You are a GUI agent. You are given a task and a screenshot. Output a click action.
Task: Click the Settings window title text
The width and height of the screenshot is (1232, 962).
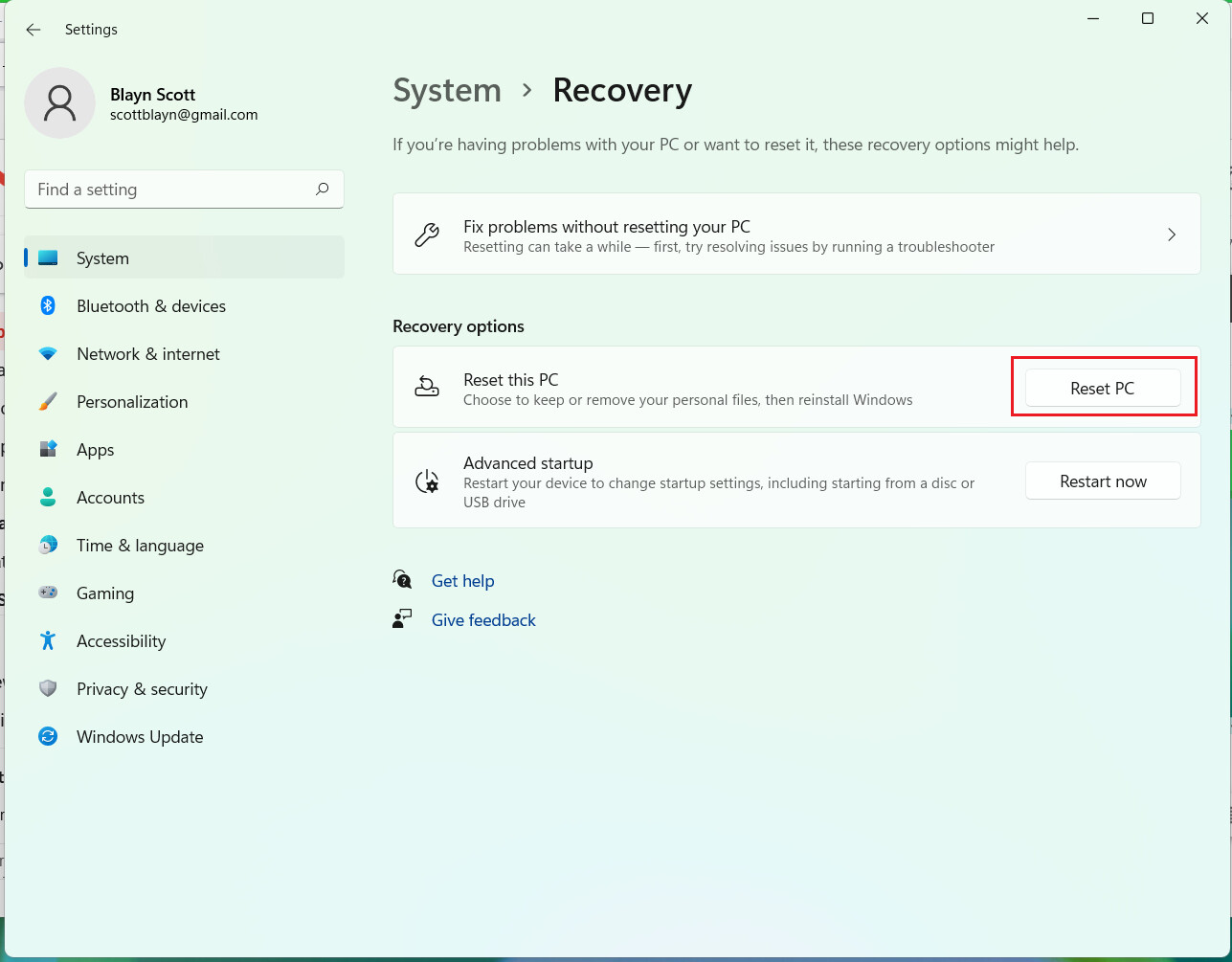pos(91,30)
